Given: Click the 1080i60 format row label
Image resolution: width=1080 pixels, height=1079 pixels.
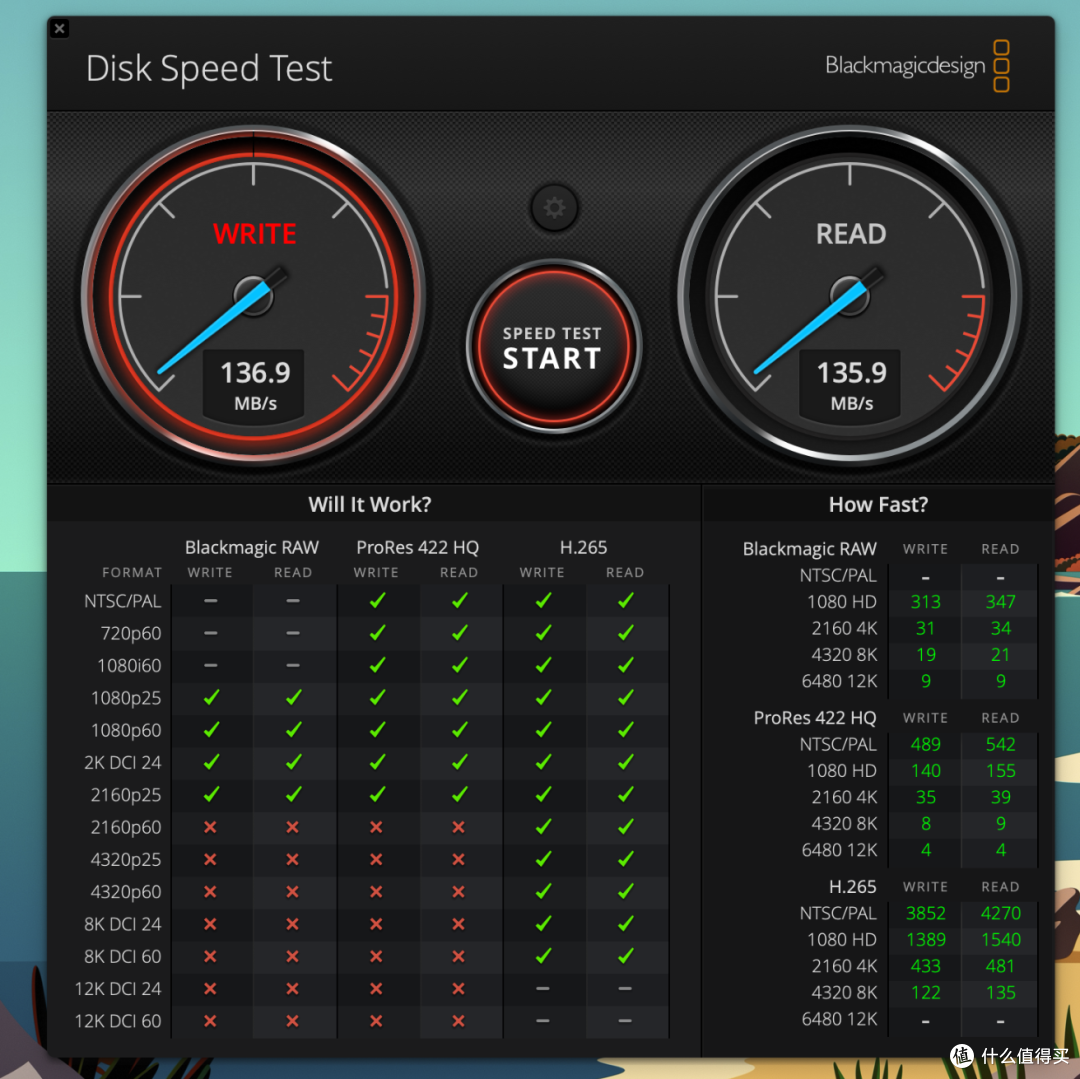Looking at the screenshot, I should [x=129, y=666].
